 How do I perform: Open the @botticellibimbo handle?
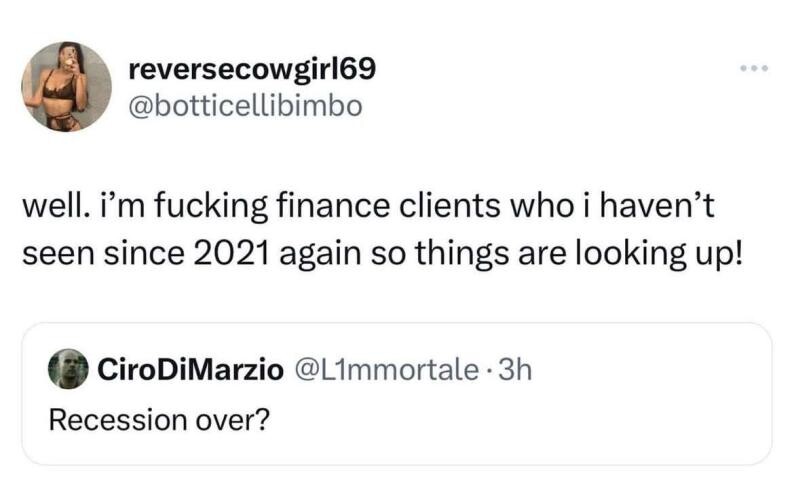246,106
